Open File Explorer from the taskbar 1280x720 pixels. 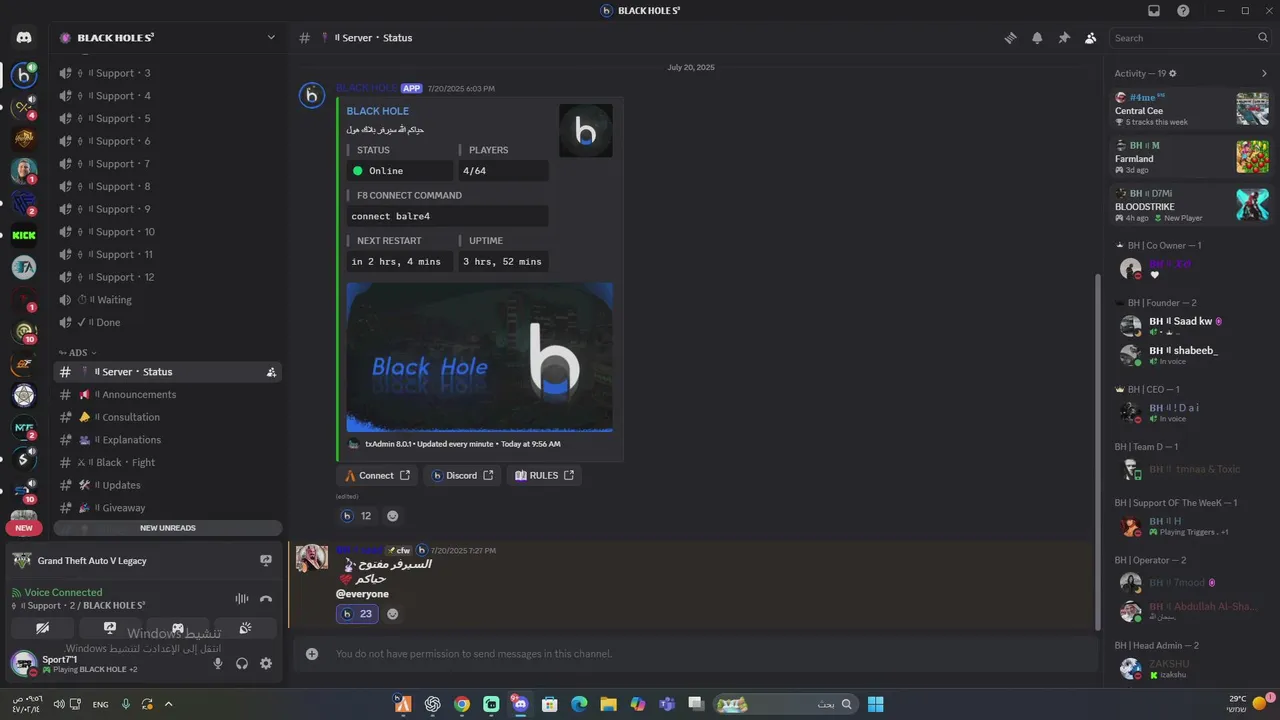[x=608, y=704]
